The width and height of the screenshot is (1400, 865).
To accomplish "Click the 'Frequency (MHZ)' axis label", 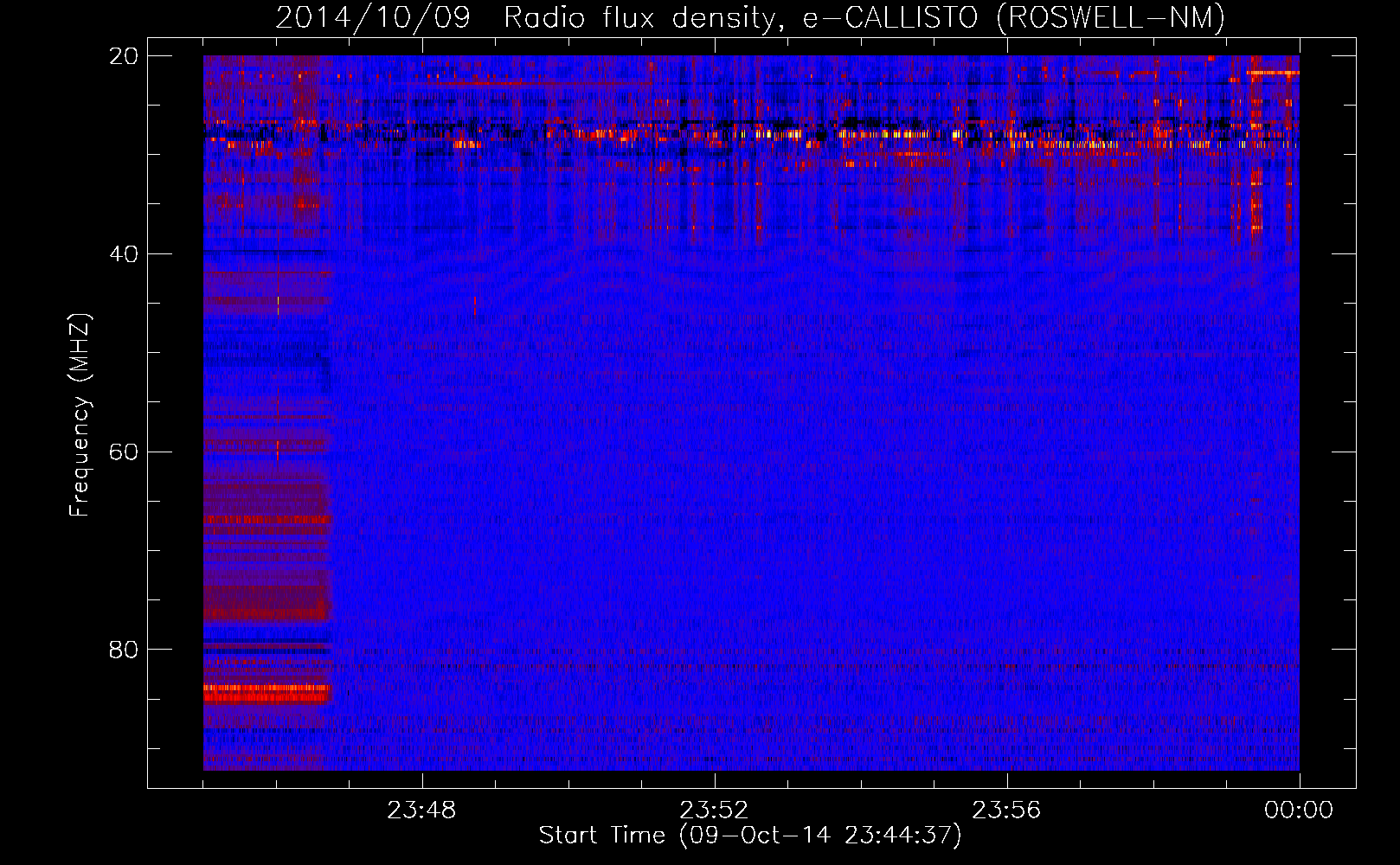I will click(x=79, y=414).
